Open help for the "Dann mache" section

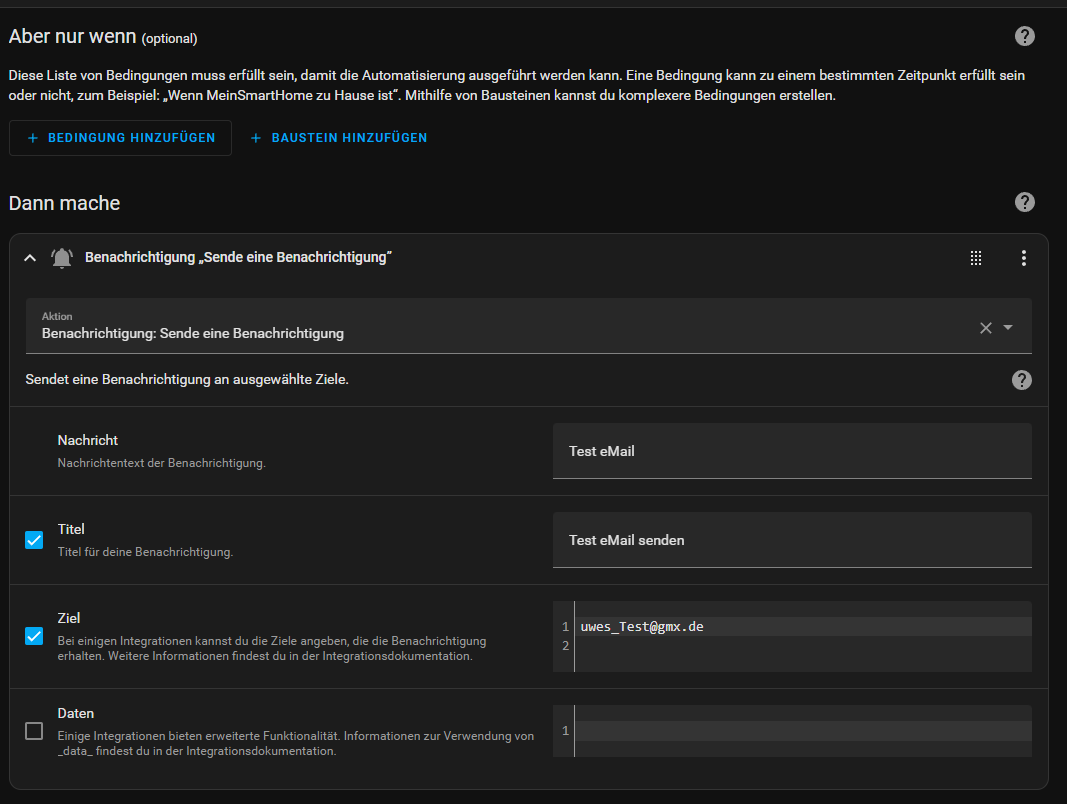(1024, 202)
